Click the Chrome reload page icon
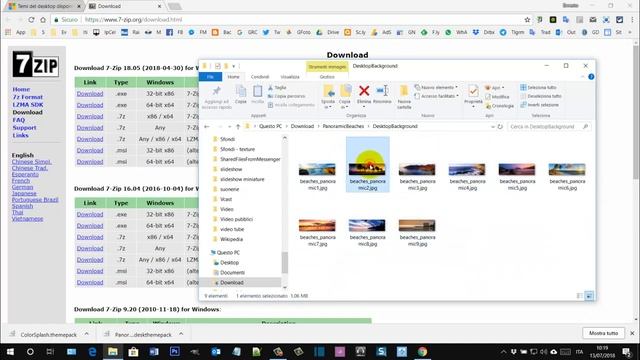640x360 pixels. click(31, 20)
